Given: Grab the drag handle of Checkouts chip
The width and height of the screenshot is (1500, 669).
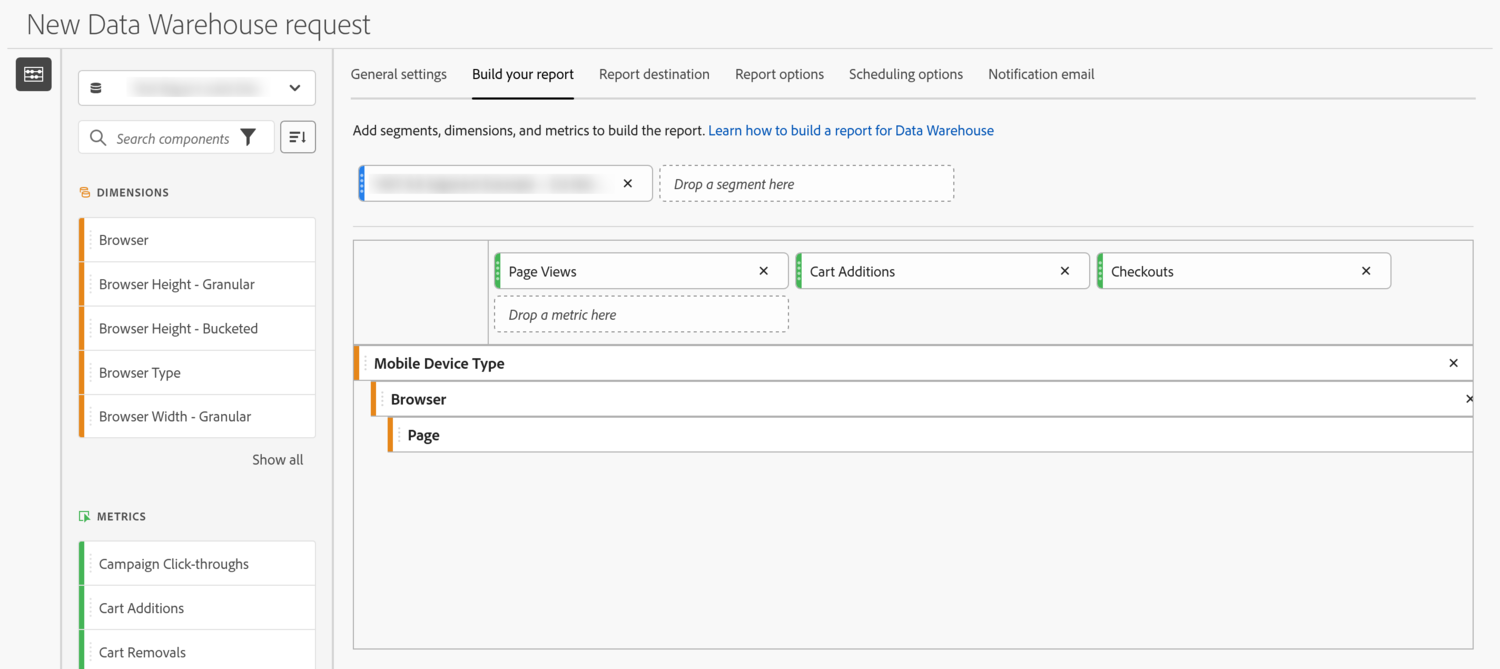Looking at the screenshot, I should point(1101,271).
